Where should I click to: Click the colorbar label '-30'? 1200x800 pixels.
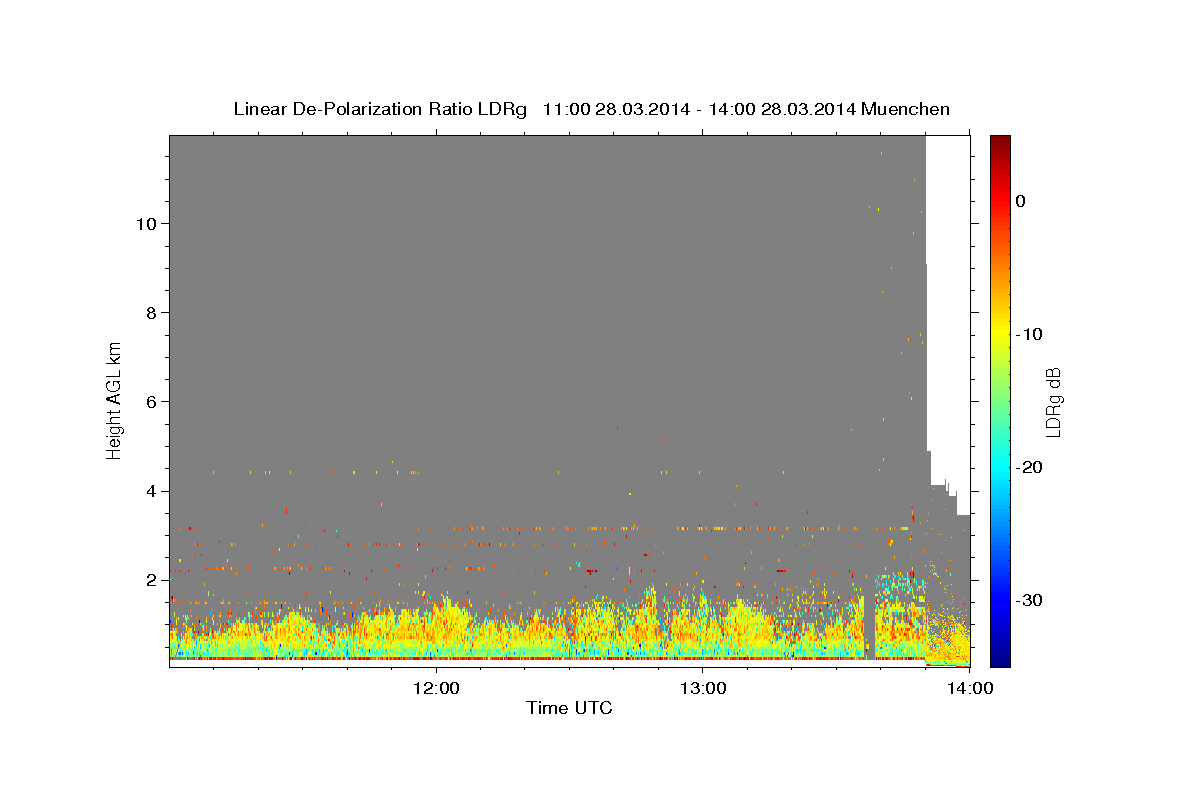pyautogui.click(x=1031, y=600)
